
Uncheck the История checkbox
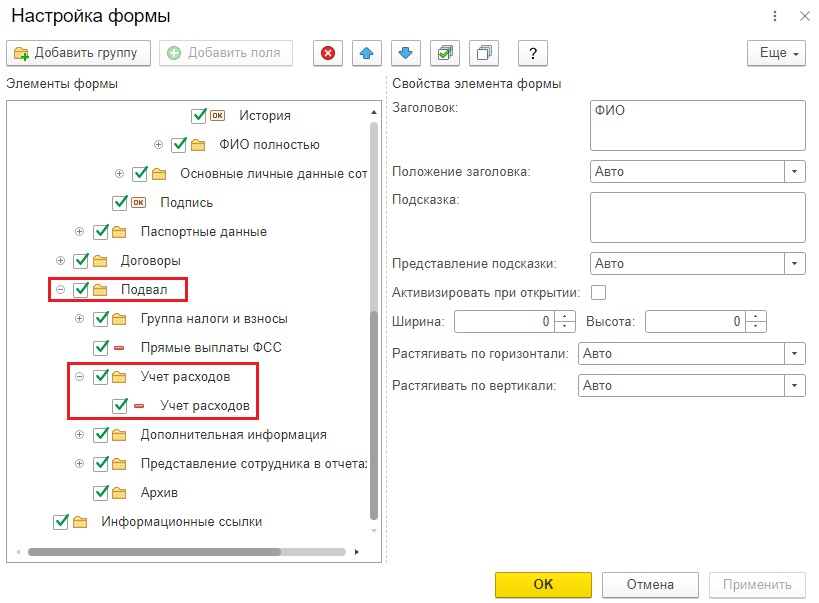pos(199,115)
